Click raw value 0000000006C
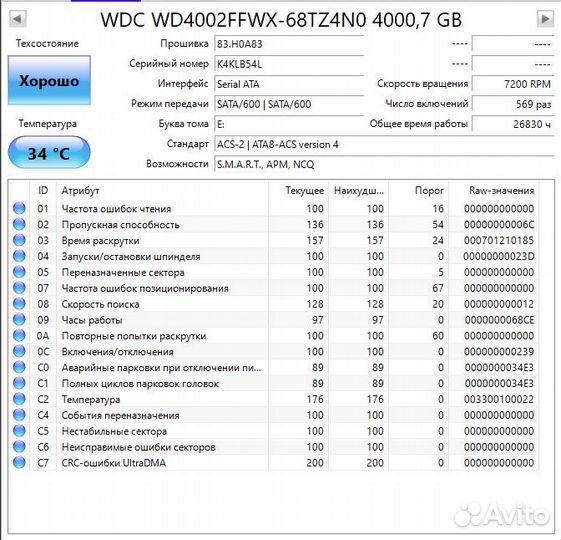This screenshot has height=540, width=561. pyautogui.click(x=499, y=225)
